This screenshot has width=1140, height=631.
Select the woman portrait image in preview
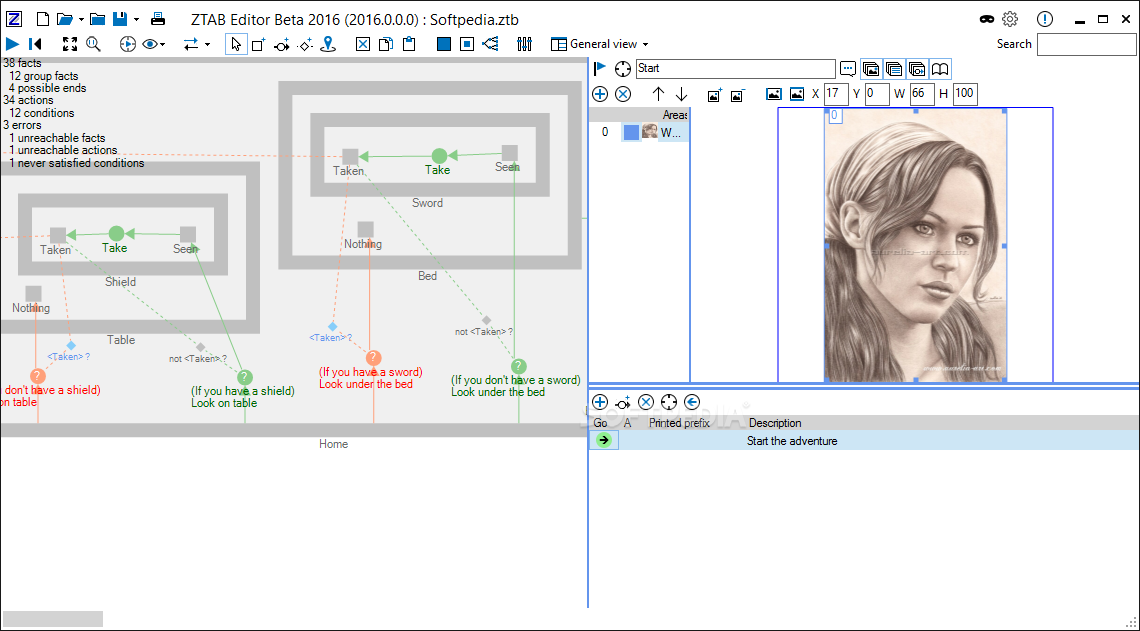(x=915, y=245)
